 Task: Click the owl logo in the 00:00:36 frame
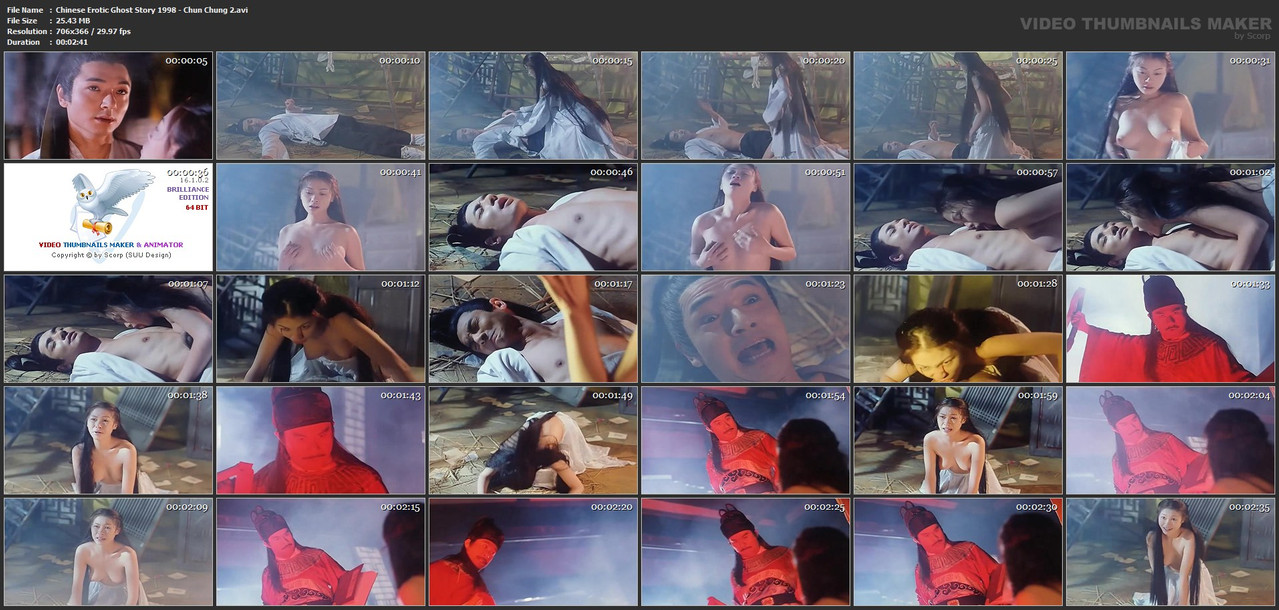click(98, 204)
